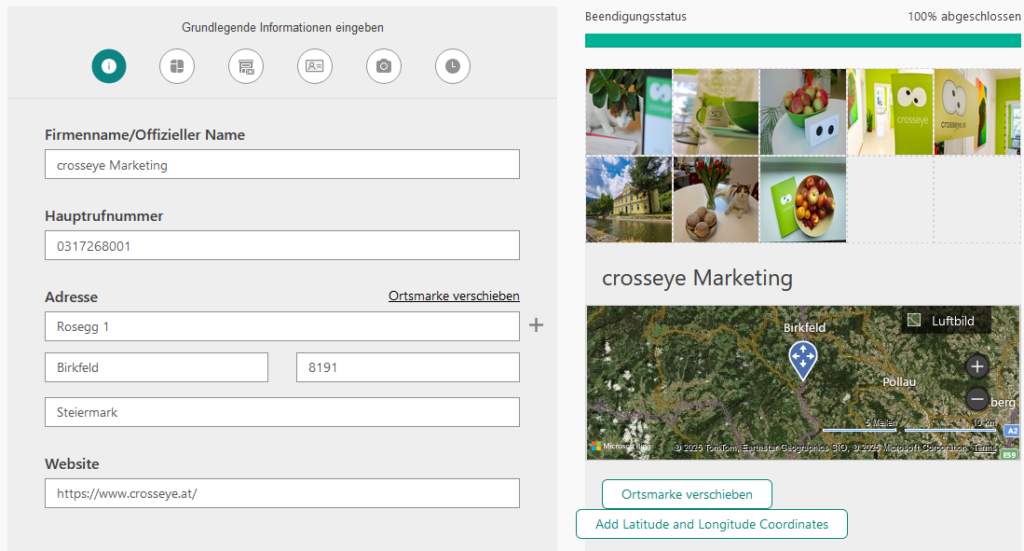Switch map to Luftbild aerial view
This screenshot has width=1024, height=551.
coord(946,321)
